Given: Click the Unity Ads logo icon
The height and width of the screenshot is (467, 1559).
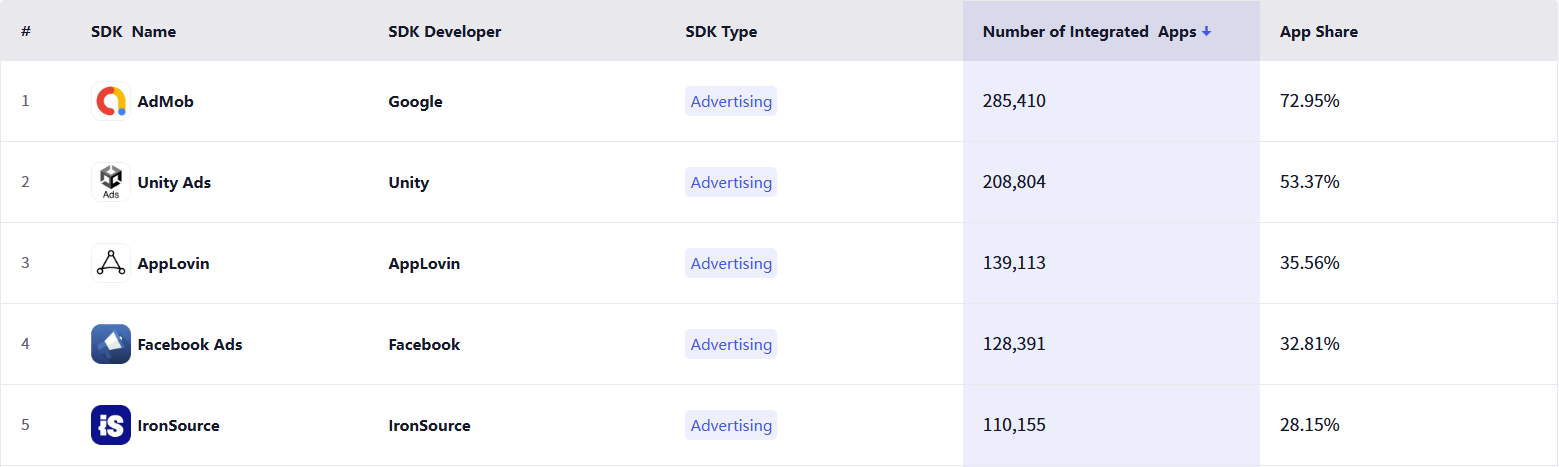Looking at the screenshot, I should 111,182.
